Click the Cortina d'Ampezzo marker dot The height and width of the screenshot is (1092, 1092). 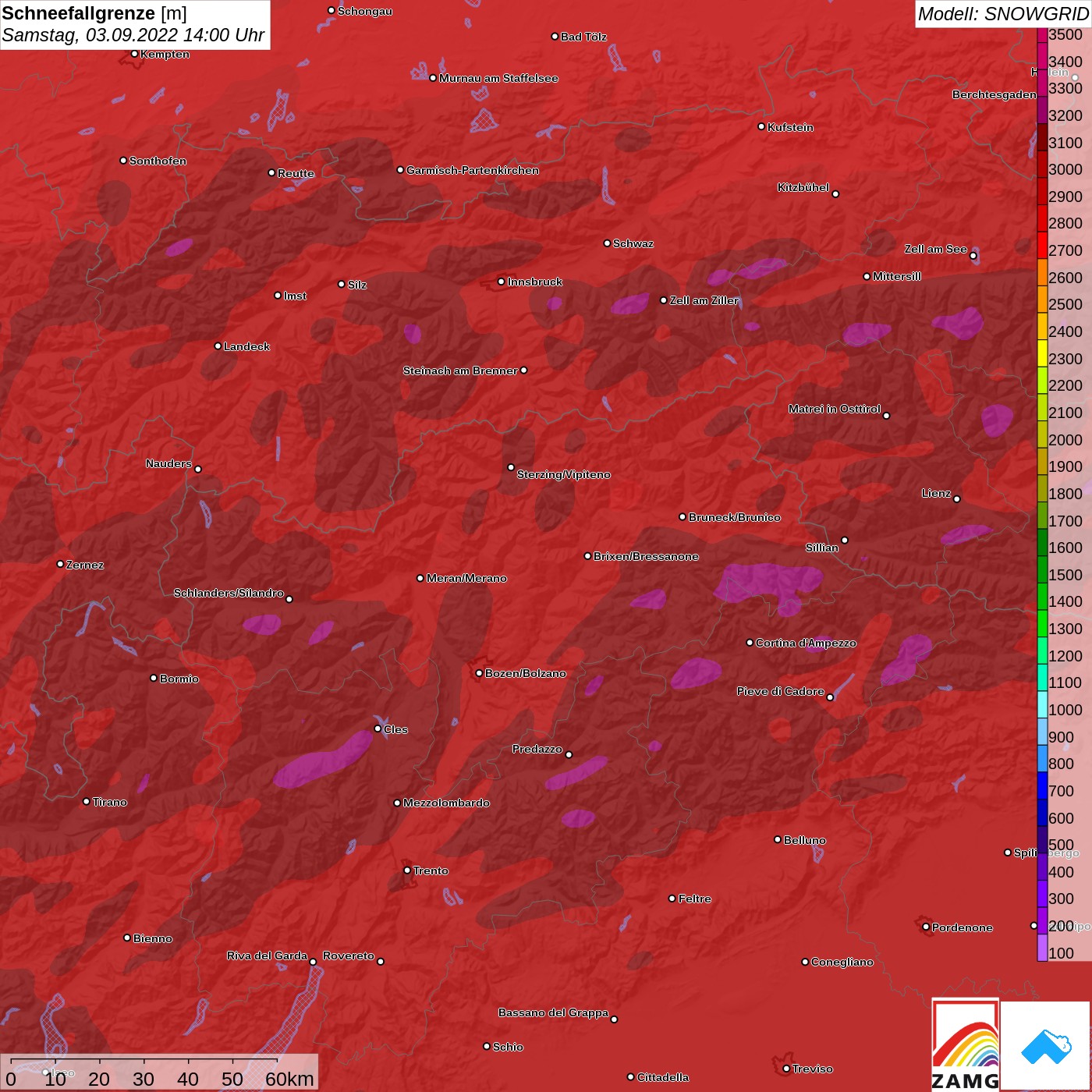point(750,643)
